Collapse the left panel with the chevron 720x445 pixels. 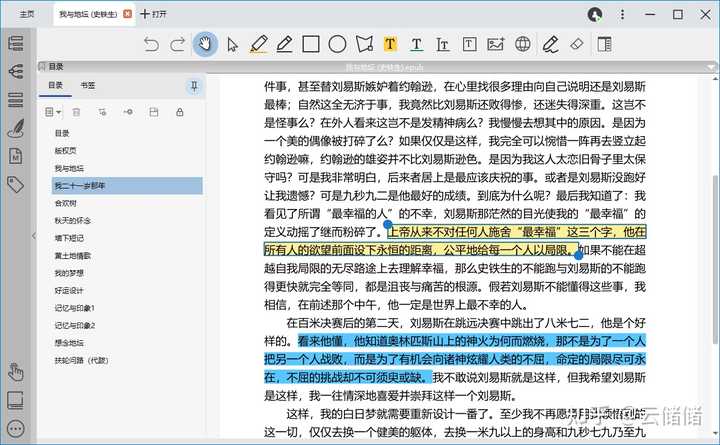click(x=34, y=236)
